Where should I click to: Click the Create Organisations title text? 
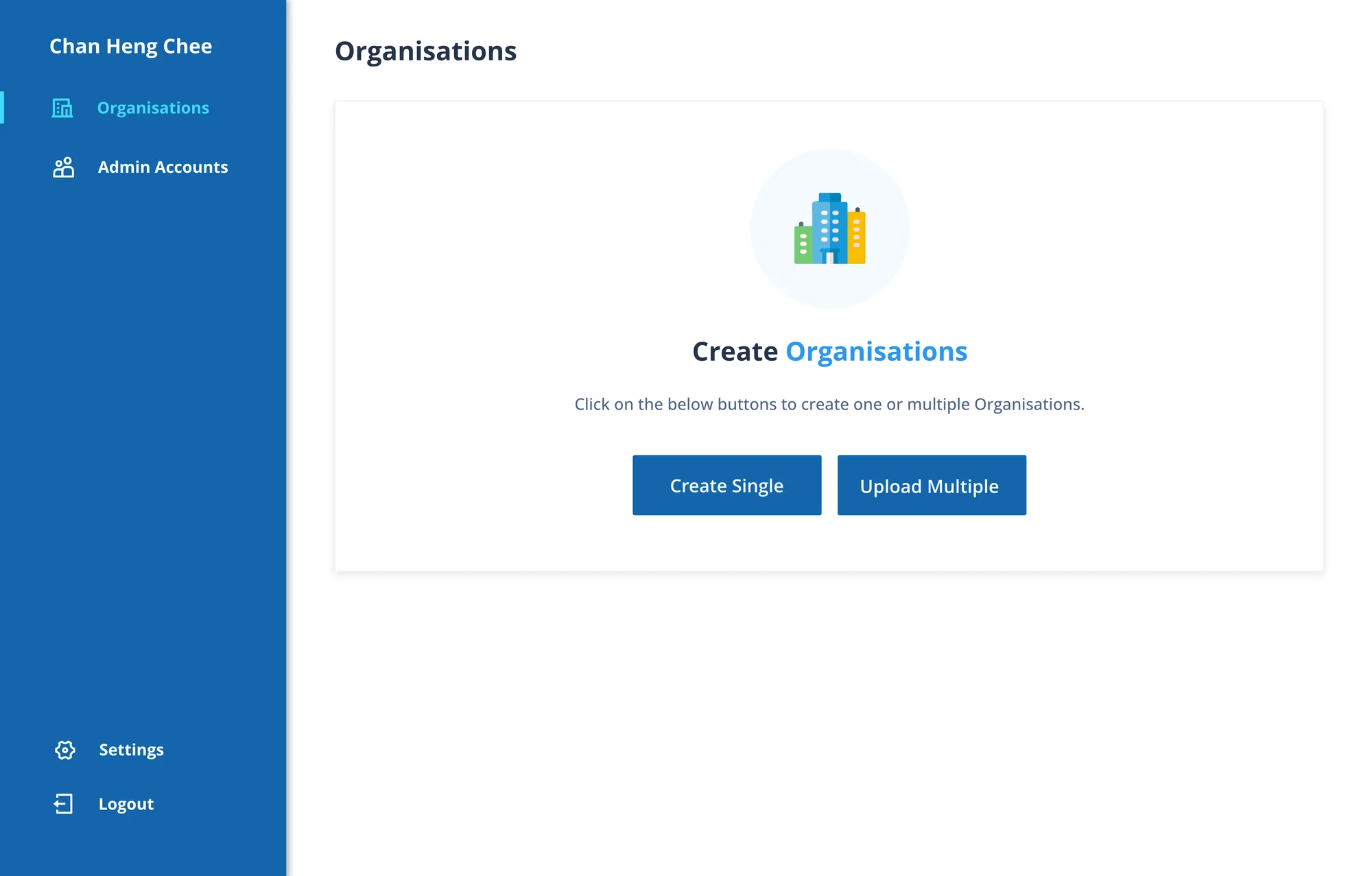(830, 352)
